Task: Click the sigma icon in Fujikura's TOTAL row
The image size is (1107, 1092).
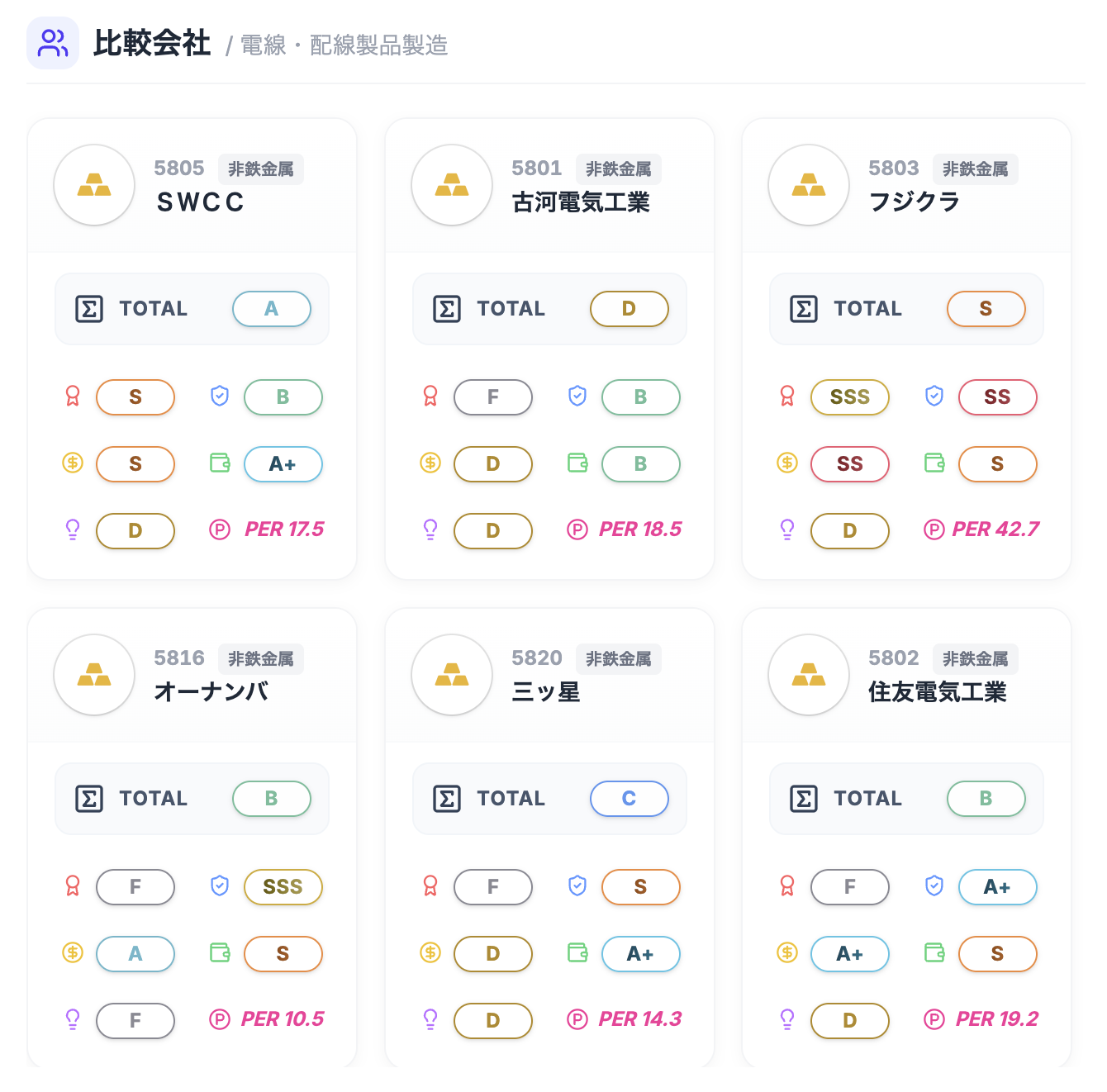Action: coord(804,309)
